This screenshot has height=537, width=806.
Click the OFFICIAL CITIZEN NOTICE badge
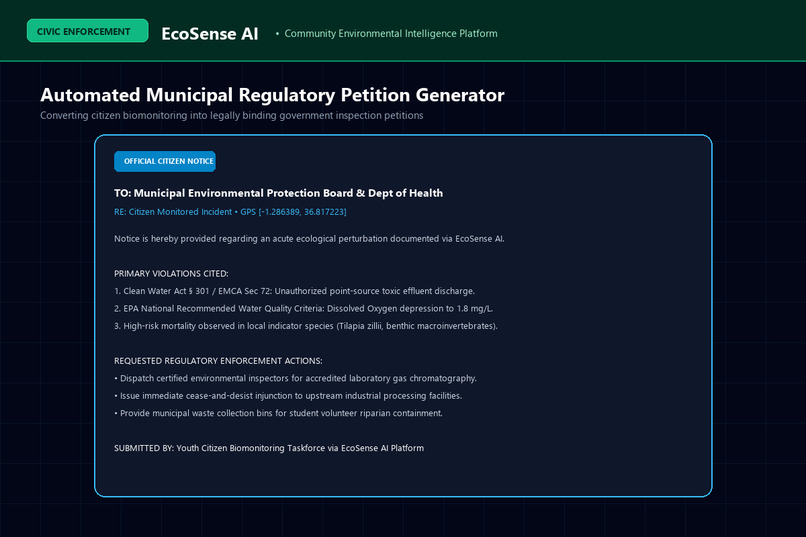(165, 161)
